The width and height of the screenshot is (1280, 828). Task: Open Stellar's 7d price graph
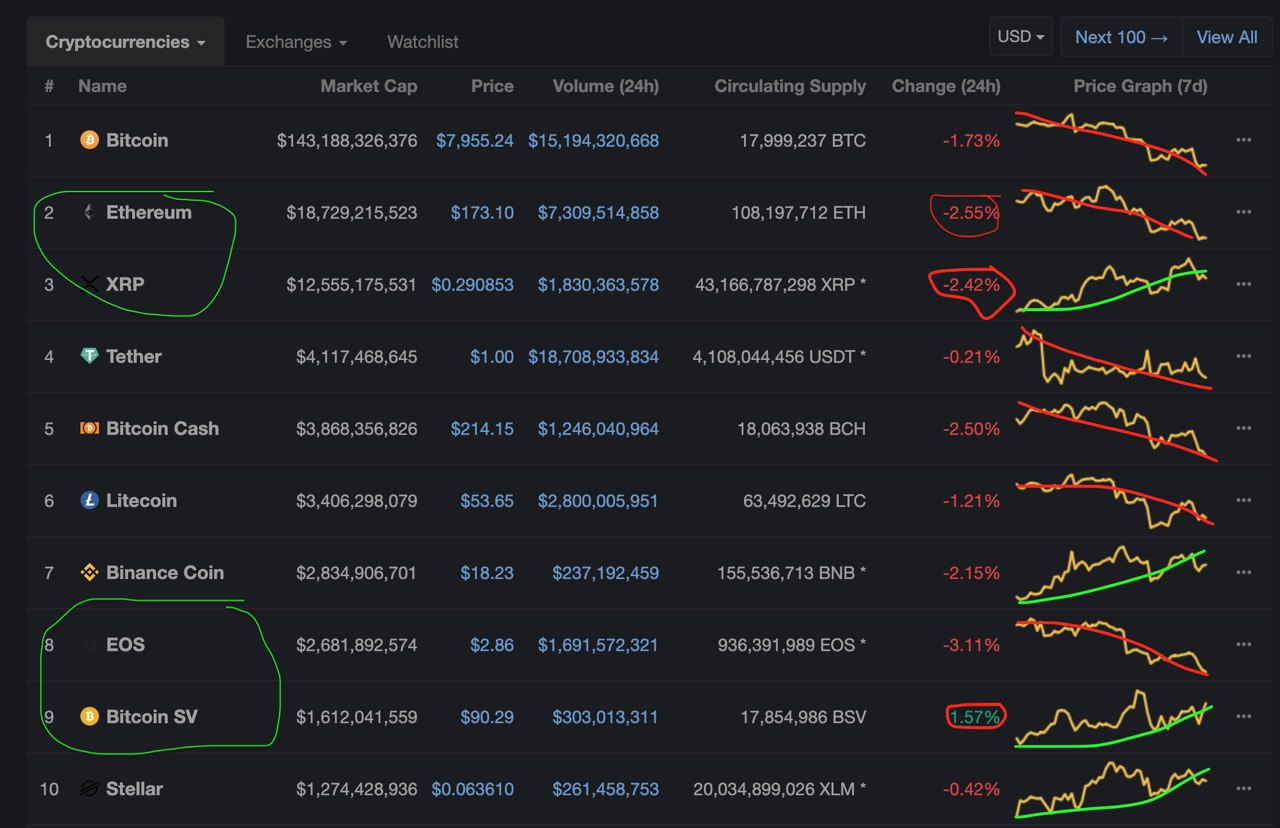tap(1112, 789)
